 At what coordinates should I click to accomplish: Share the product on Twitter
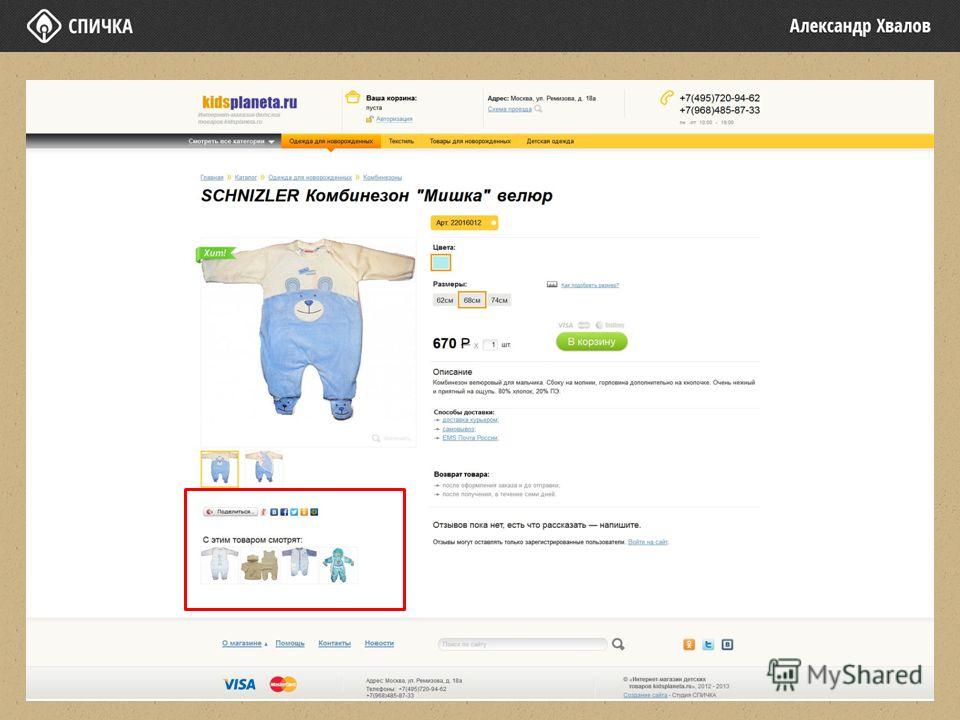coord(294,512)
